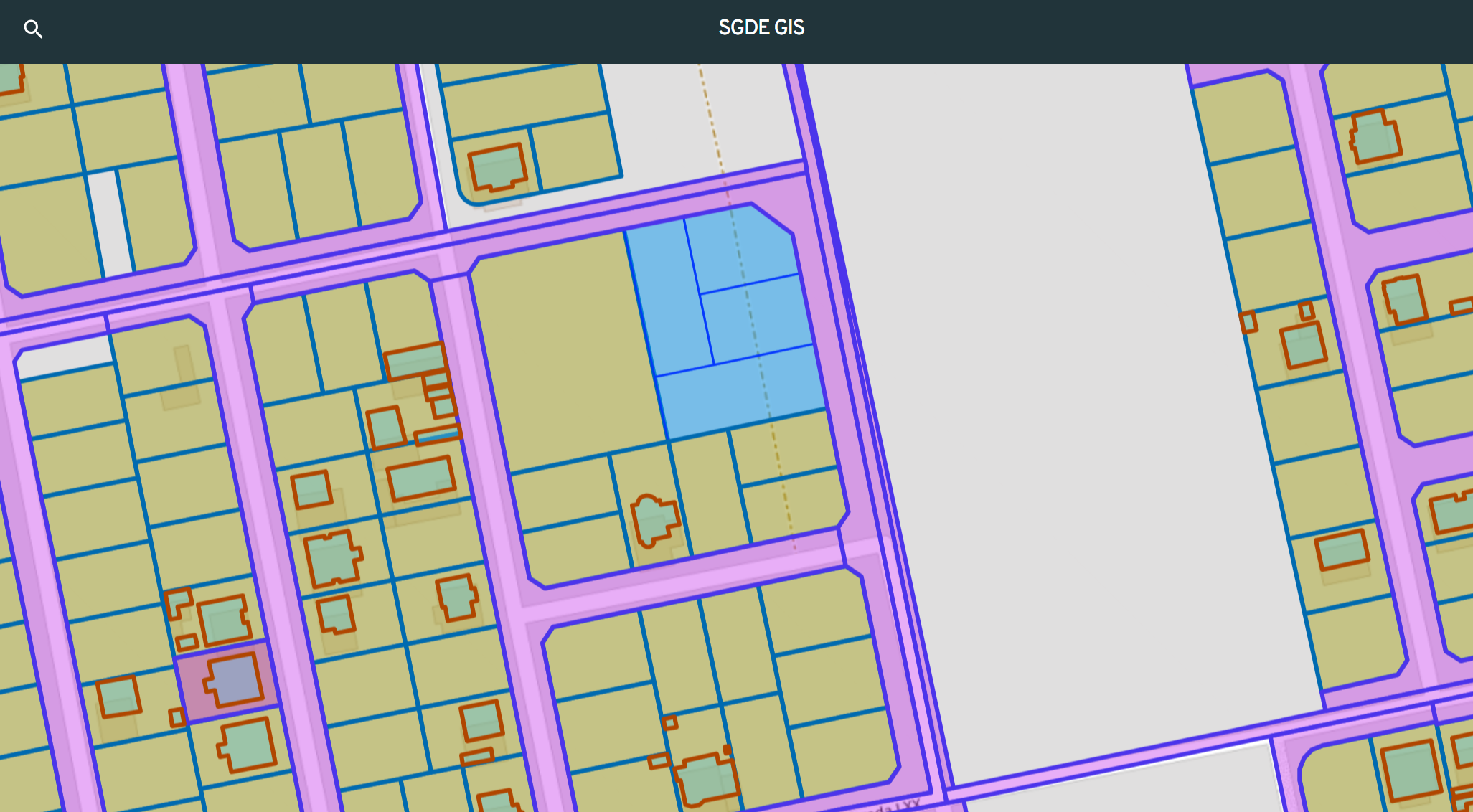Viewport: 1473px width, 812px height.
Task: Click the round-topped building footprint below the blue parcels
Action: coord(654,520)
